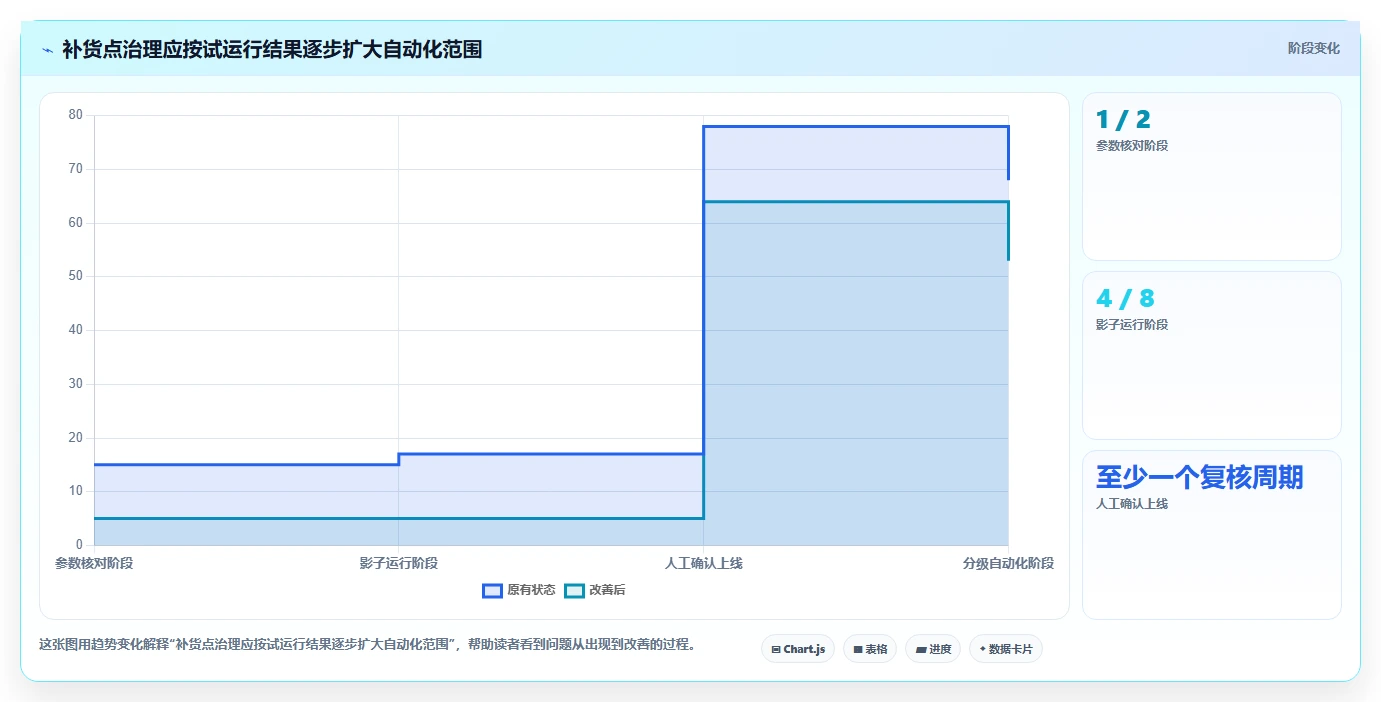The height and width of the screenshot is (702, 1381).
Task: Click the 数据卡片 tag pill
Action: click(1006, 649)
